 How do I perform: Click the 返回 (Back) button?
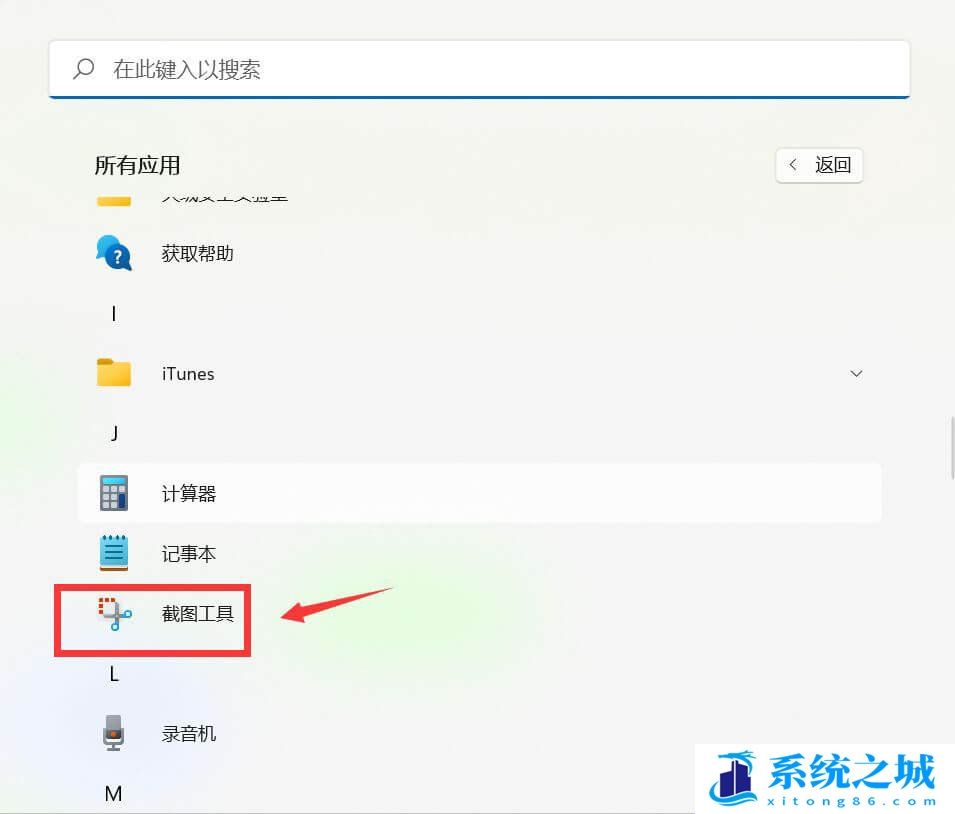click(x=819, y=165)
